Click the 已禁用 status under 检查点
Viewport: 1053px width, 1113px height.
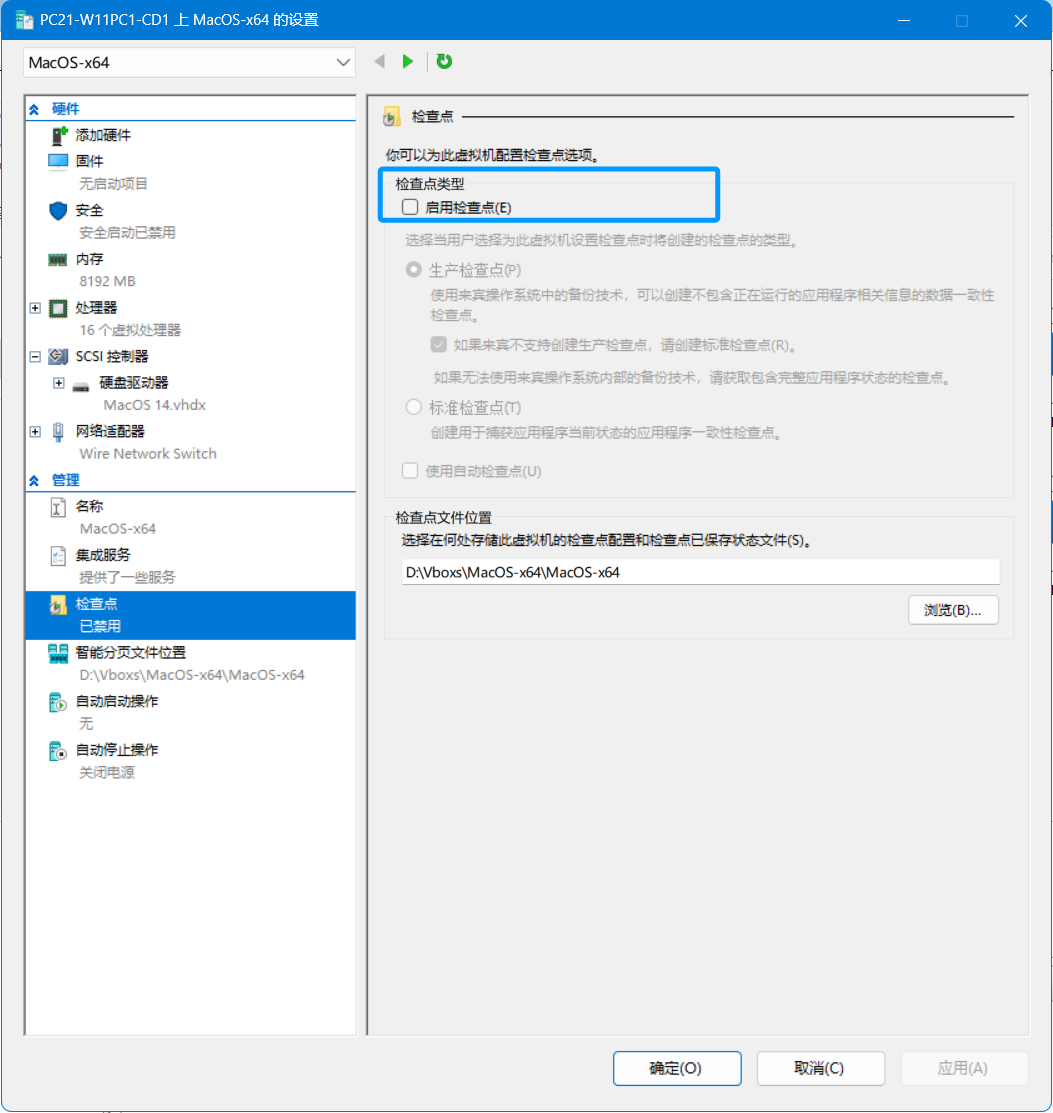tap(100, 627)
